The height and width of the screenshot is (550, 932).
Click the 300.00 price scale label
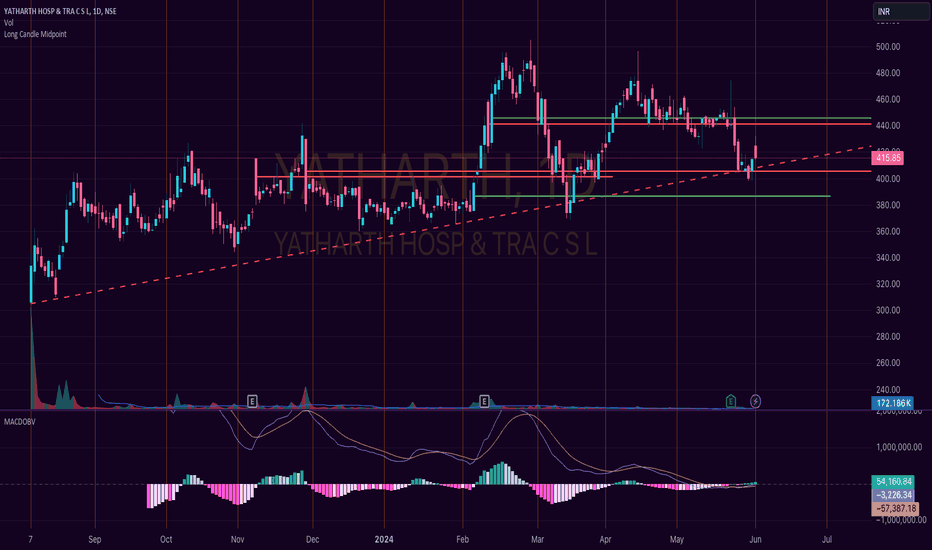point(887,310)
